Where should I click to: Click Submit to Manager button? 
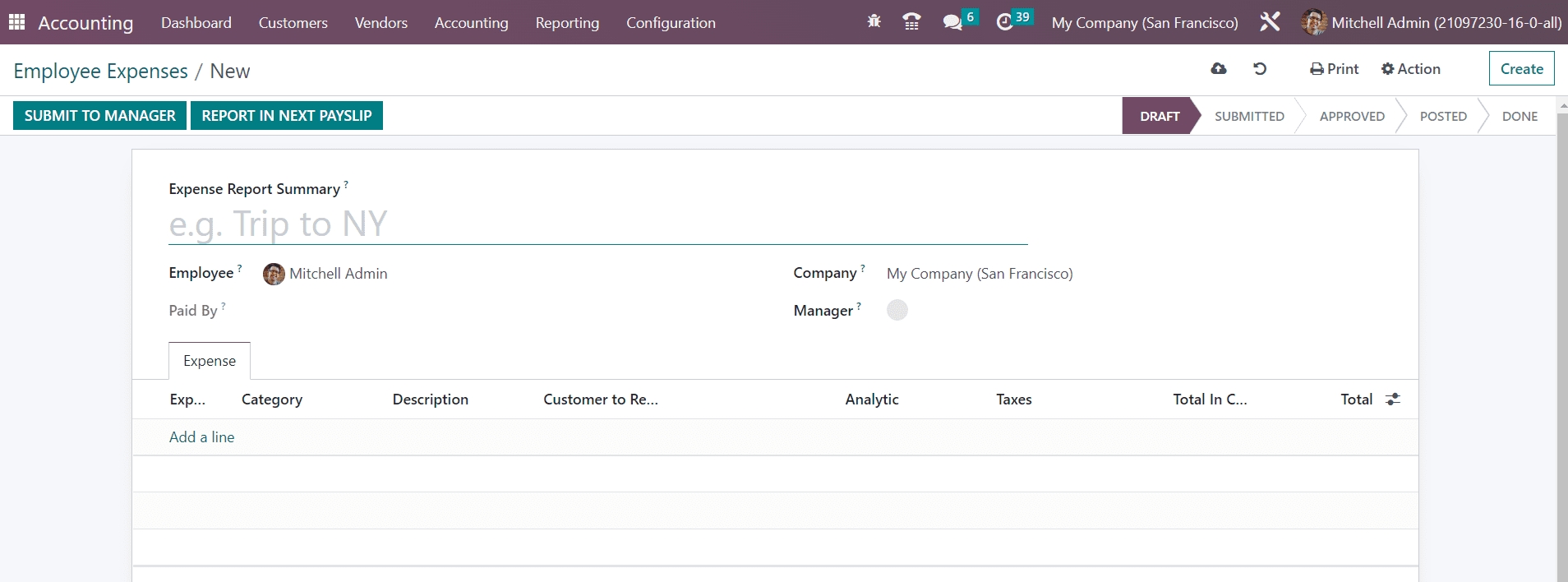100,116
